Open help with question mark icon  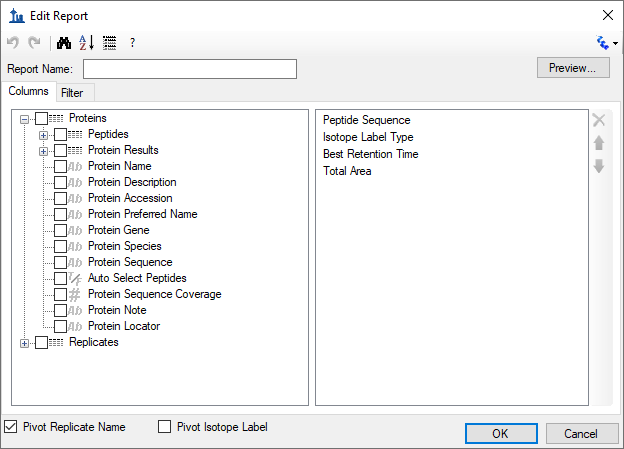pyautogui.click(x=133, y=43)
